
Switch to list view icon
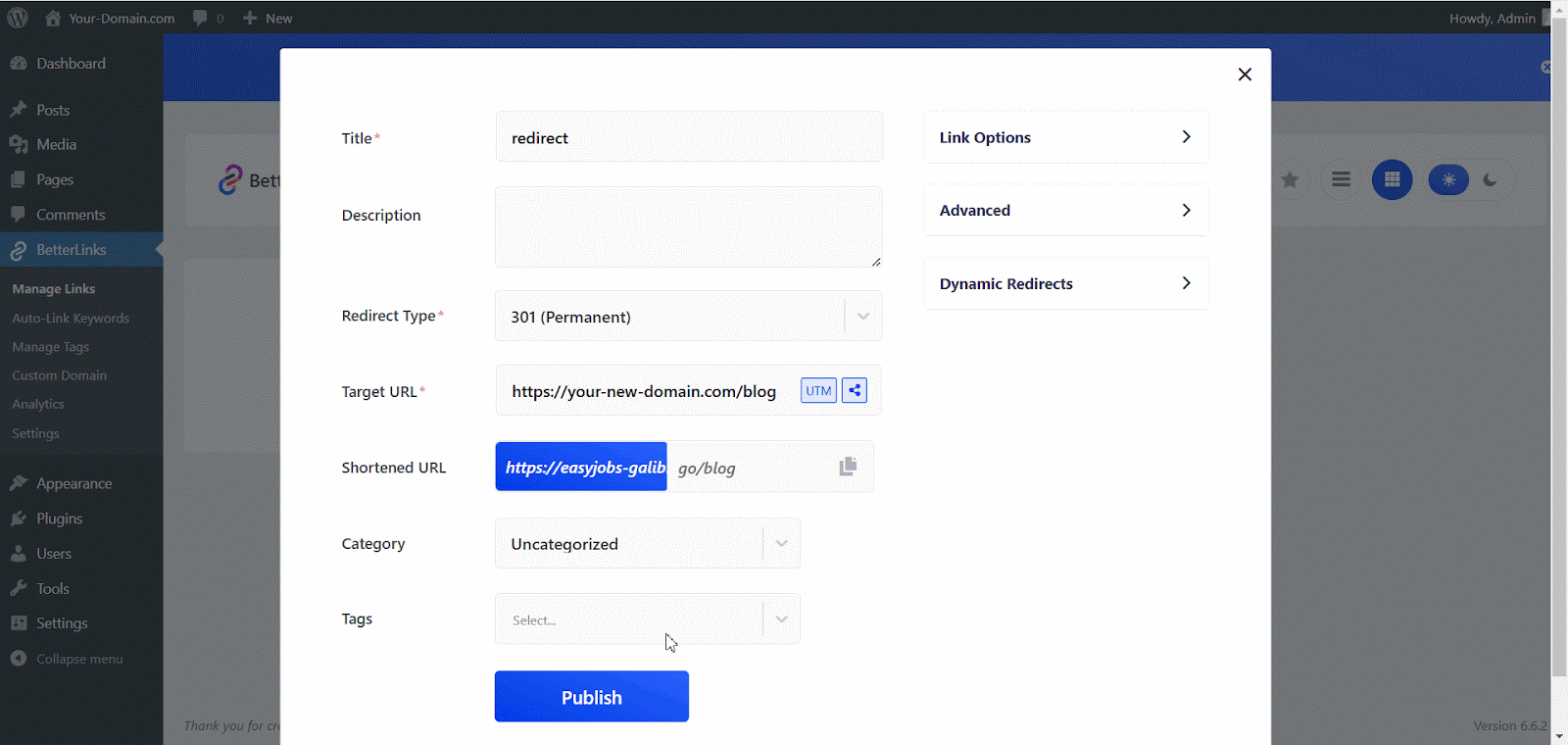pos(1341,179)
